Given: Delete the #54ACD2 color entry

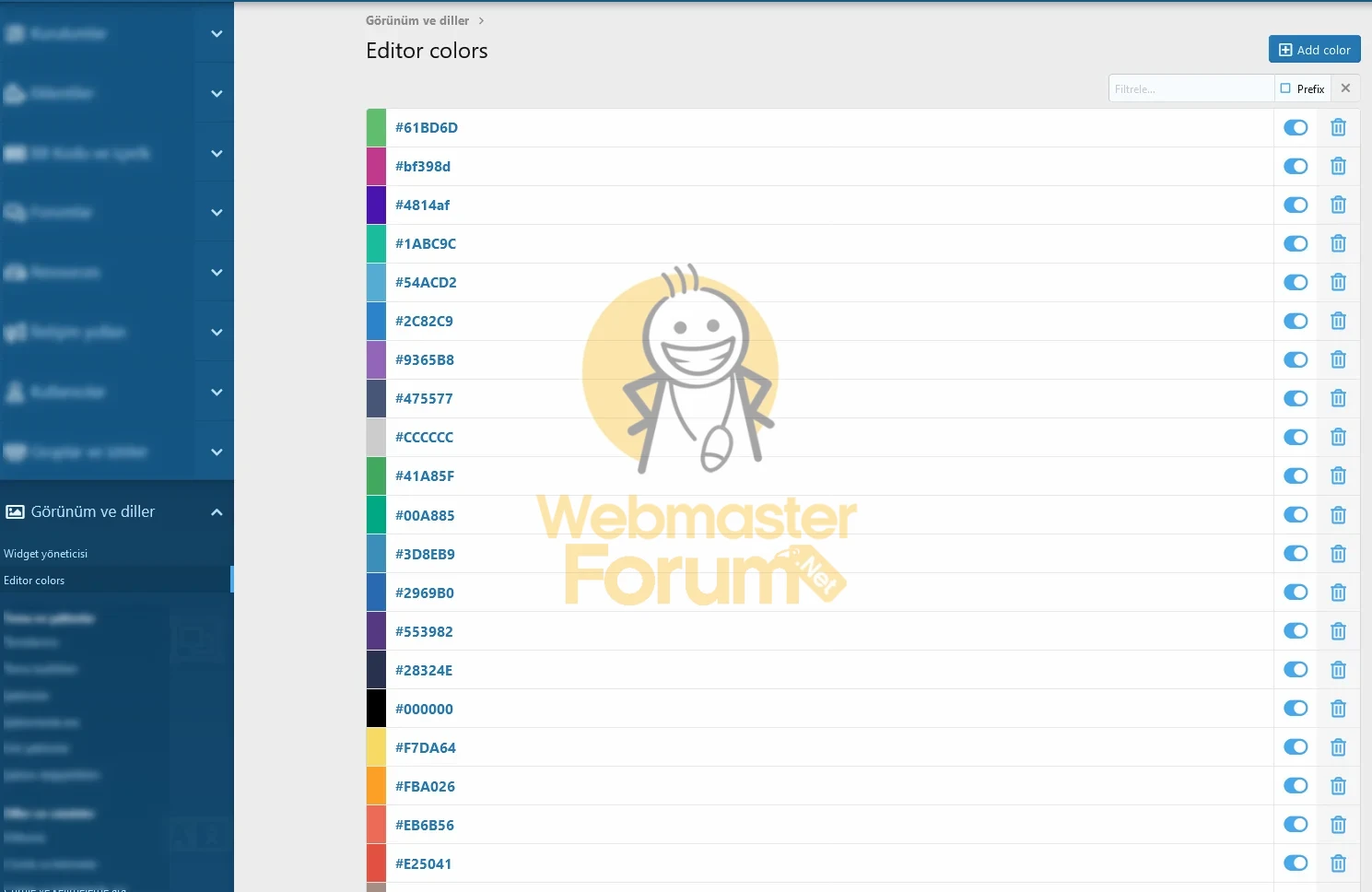Looking at the screenshot, I should point(1338,282).
